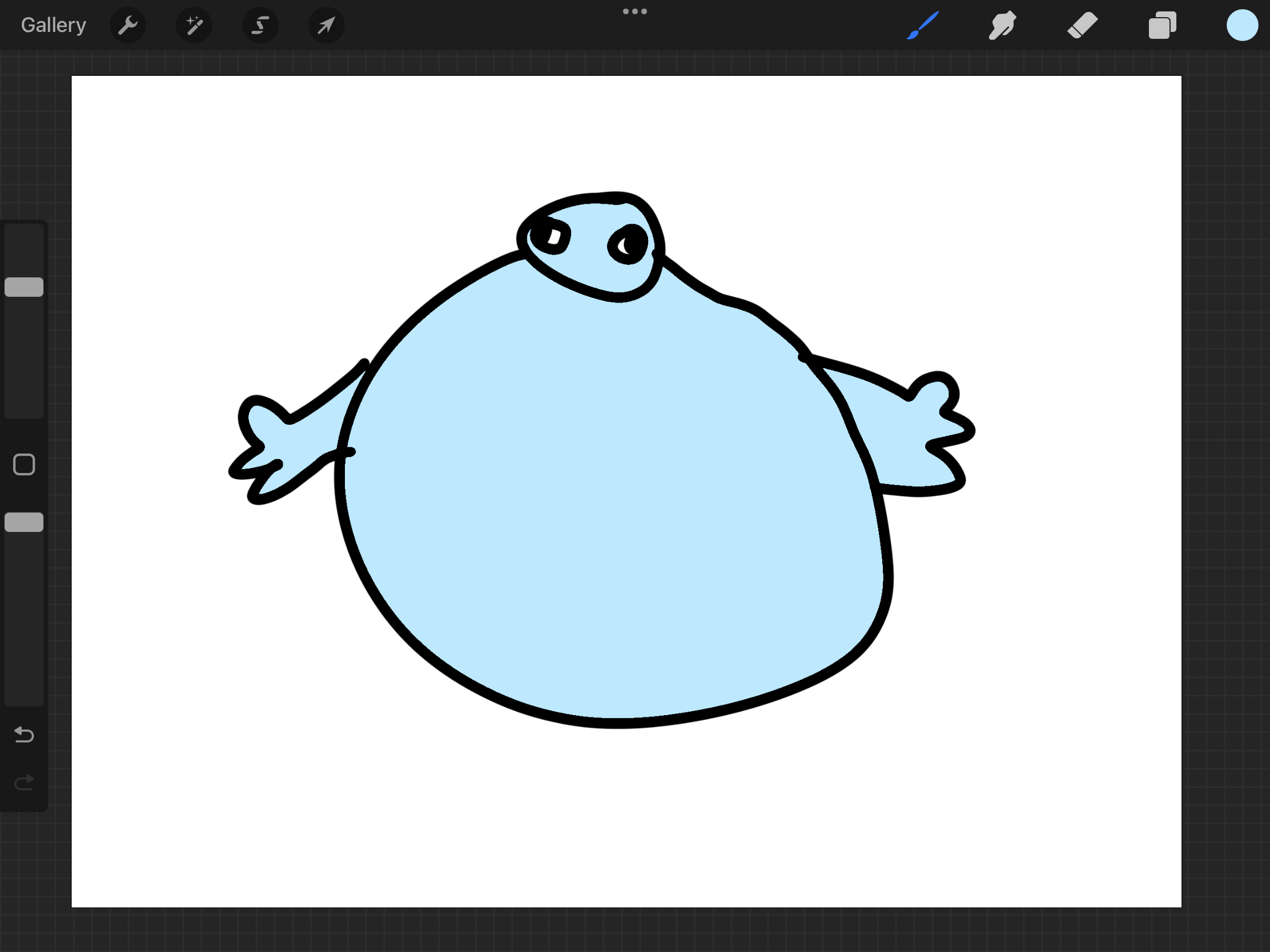Screen dimensions: 1270x952
Task: Open the Adjustments magic wand menu
Action: [194, 25]
